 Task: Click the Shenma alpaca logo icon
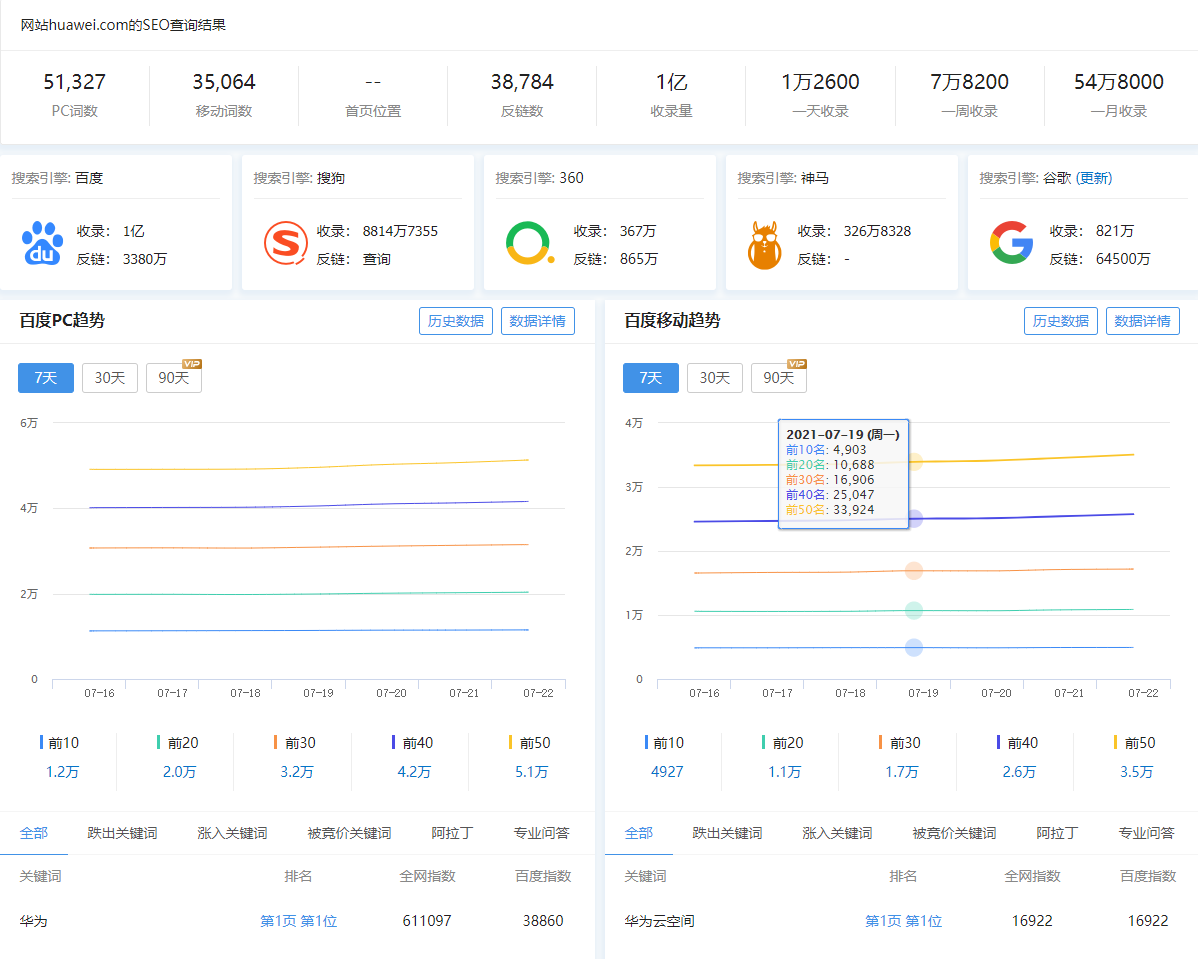click(x=765, y=245)
